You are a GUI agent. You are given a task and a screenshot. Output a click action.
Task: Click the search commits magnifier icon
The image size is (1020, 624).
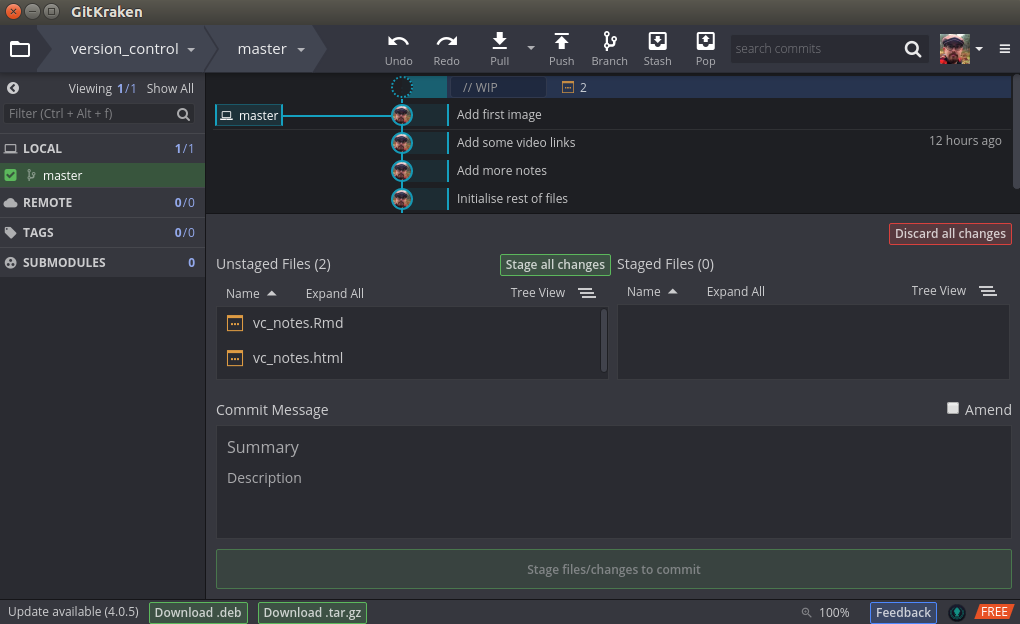coord(913,49)
